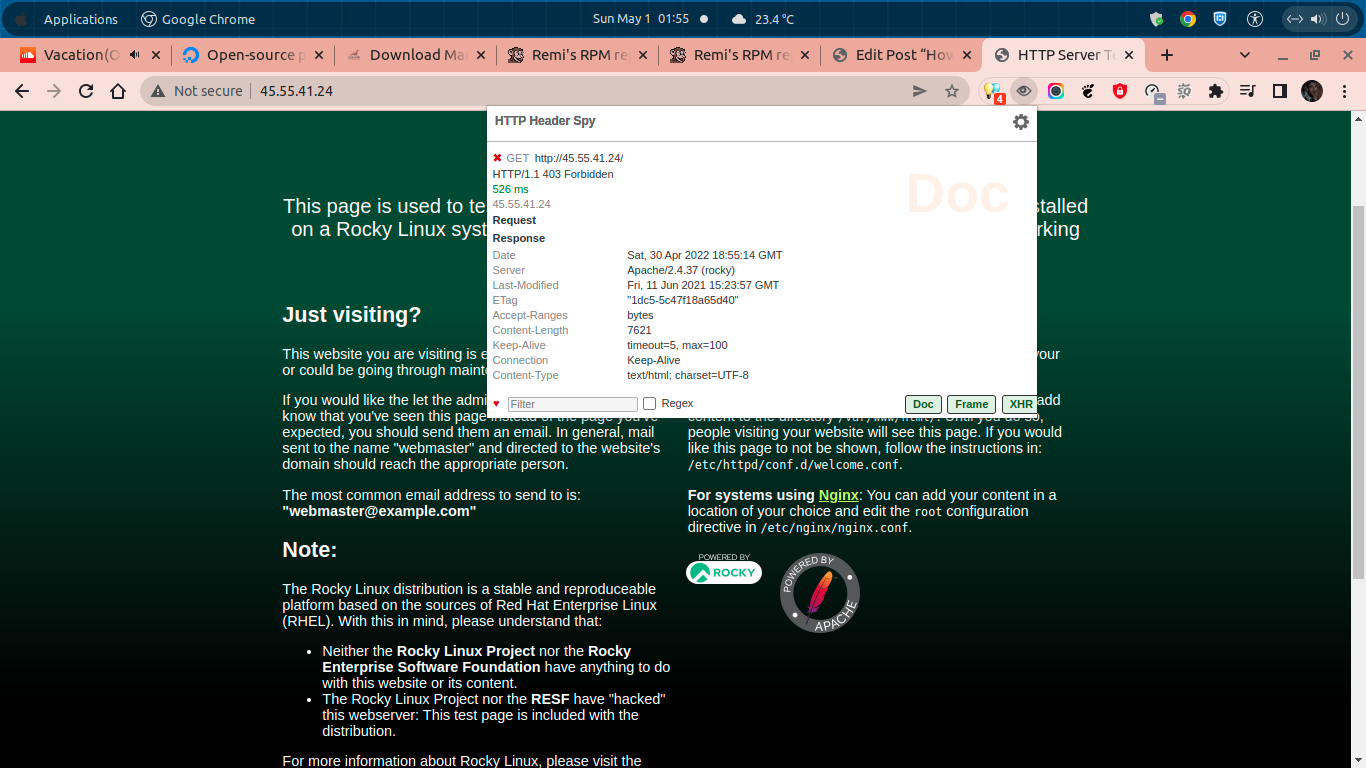Click the Chrome icon in system tray
1366x768 pixels.
pos(1188,19)
